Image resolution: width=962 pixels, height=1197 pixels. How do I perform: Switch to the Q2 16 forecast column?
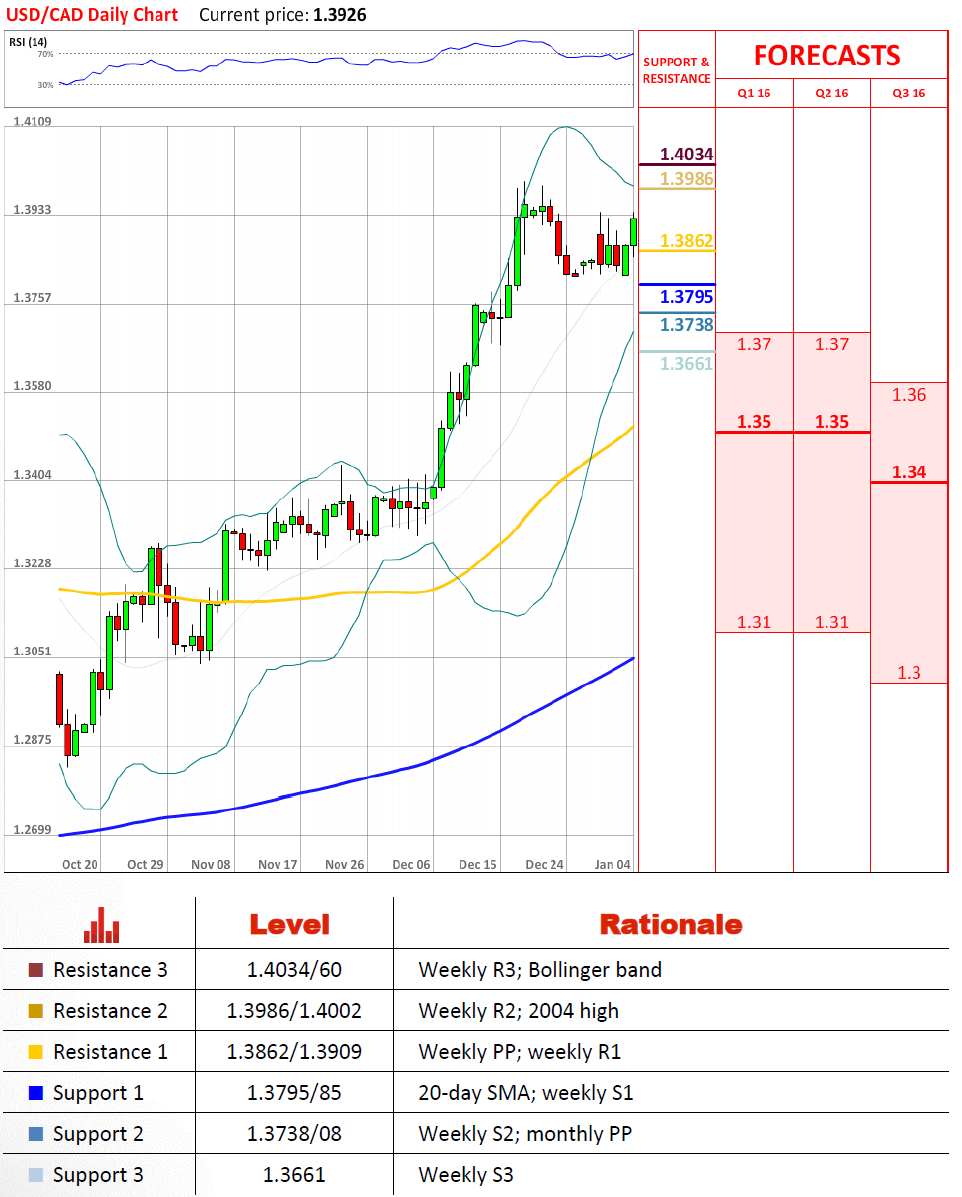(x=831, y=93)
